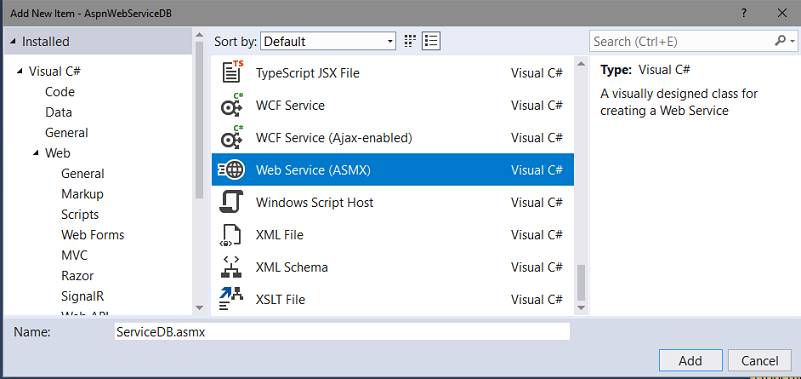The width and height of the screenshot is (801, 379).
Task: Click template list scrollbar down arrow
Action: 581,307
